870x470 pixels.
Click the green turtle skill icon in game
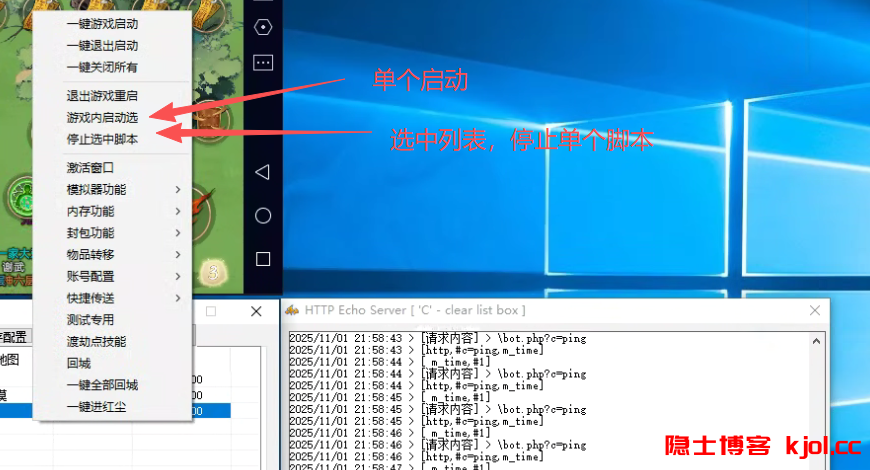pyautogui.click(x=23, y=198)
